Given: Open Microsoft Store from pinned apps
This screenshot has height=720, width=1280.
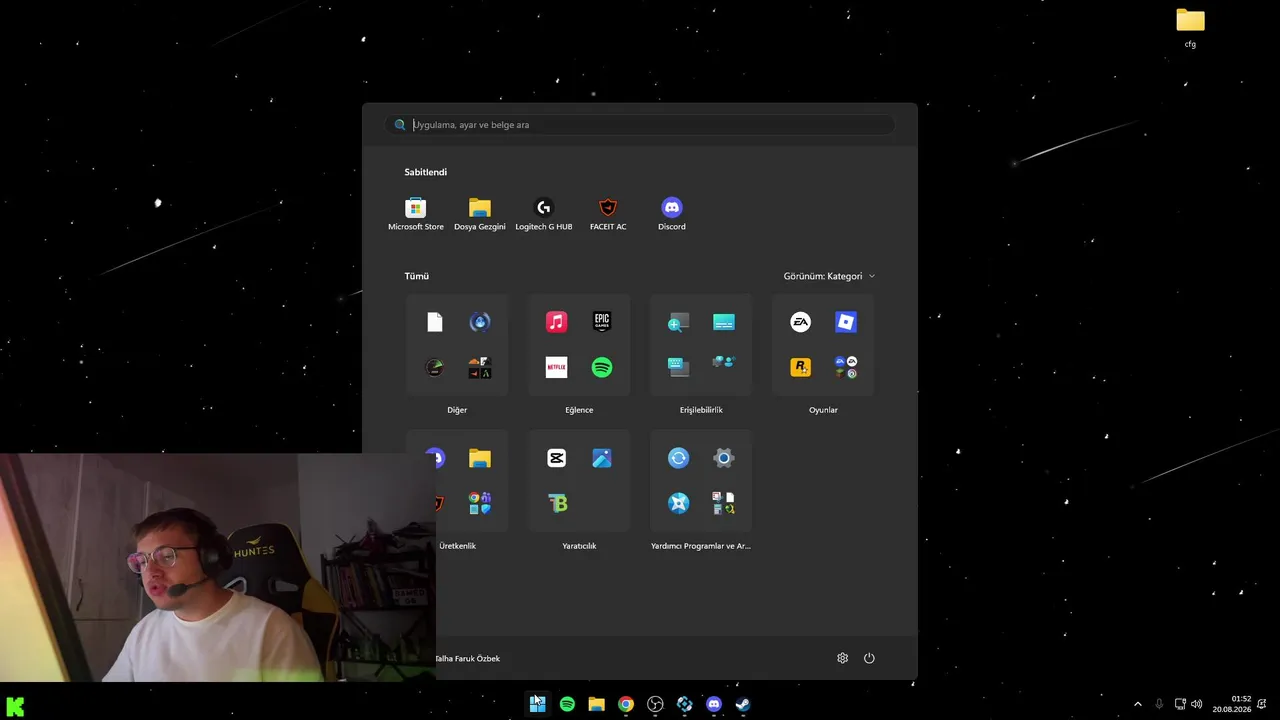Looking at the screenshot, I should 416,214.
